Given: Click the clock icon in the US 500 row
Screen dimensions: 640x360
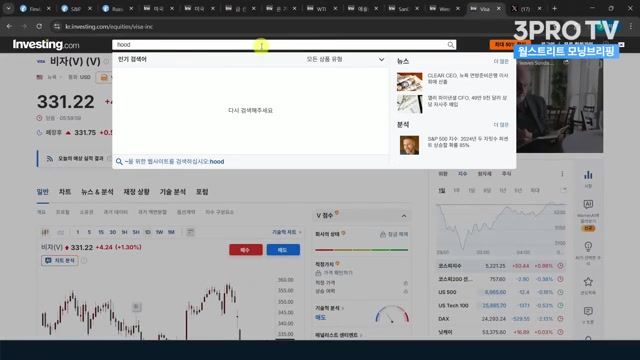Looking at the screenshot, I should coord(560,292).
